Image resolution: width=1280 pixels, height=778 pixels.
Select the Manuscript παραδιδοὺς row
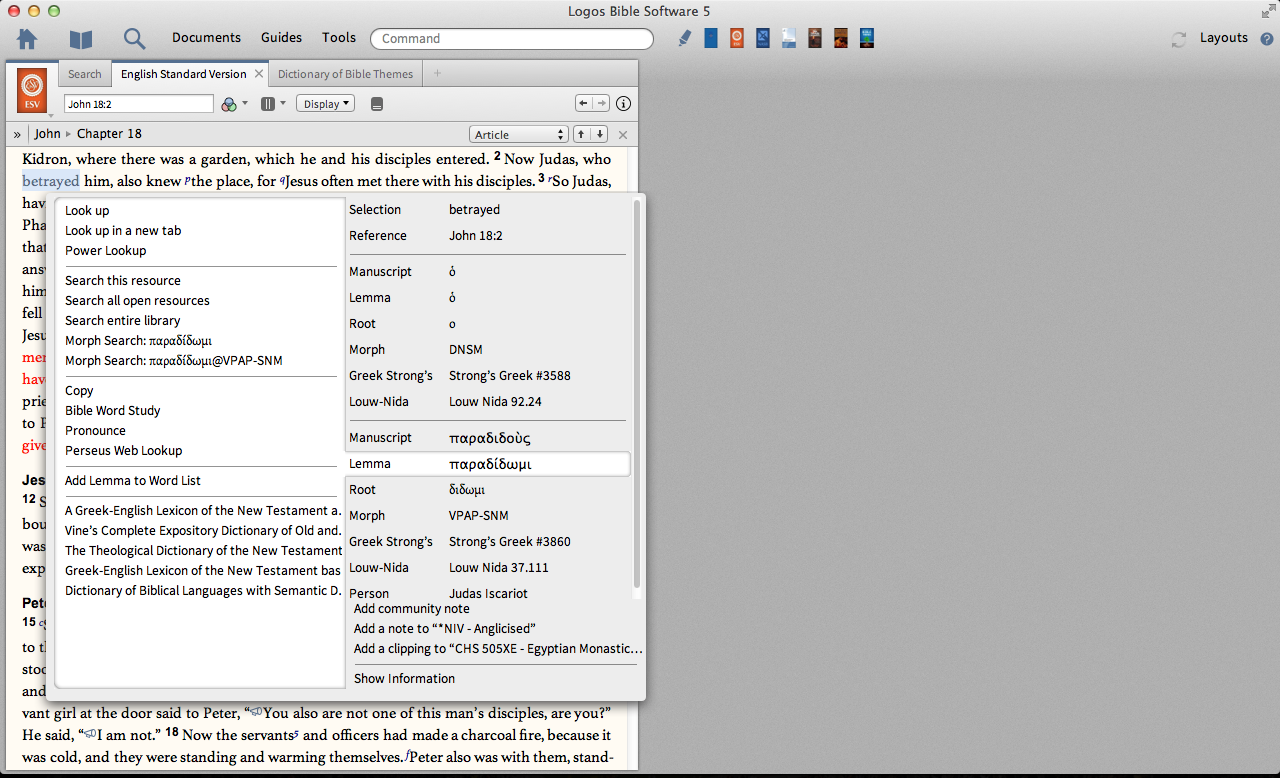coord(487,438)
